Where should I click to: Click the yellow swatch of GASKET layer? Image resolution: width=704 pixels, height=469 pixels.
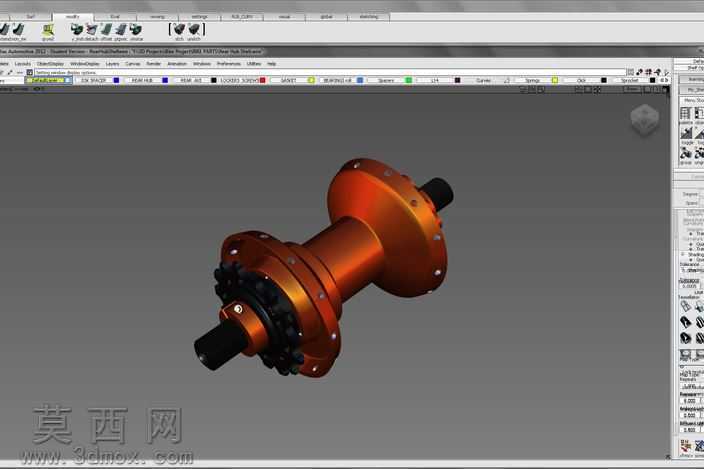click(311, 80)
